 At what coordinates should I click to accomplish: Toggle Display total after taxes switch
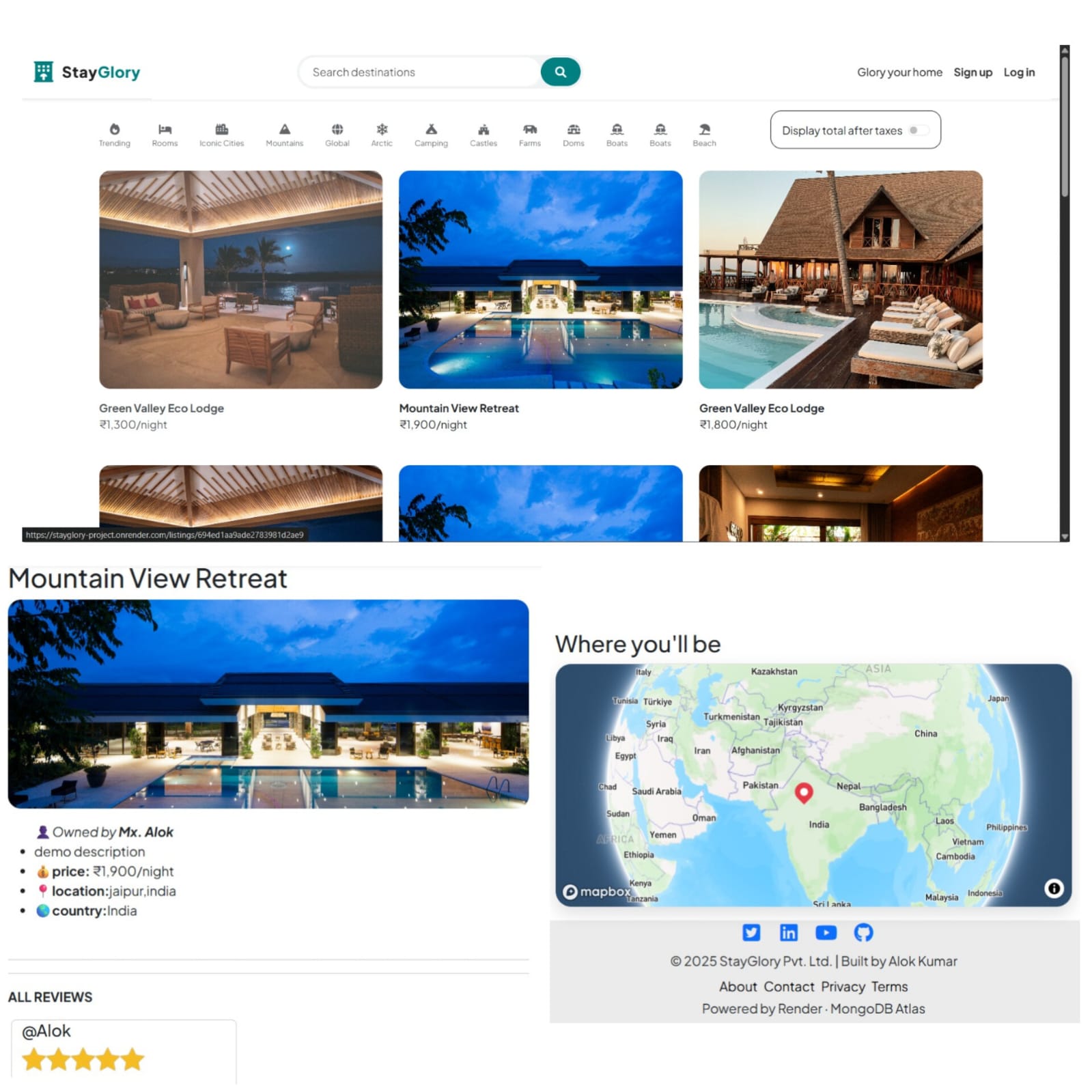coord(919,130)
